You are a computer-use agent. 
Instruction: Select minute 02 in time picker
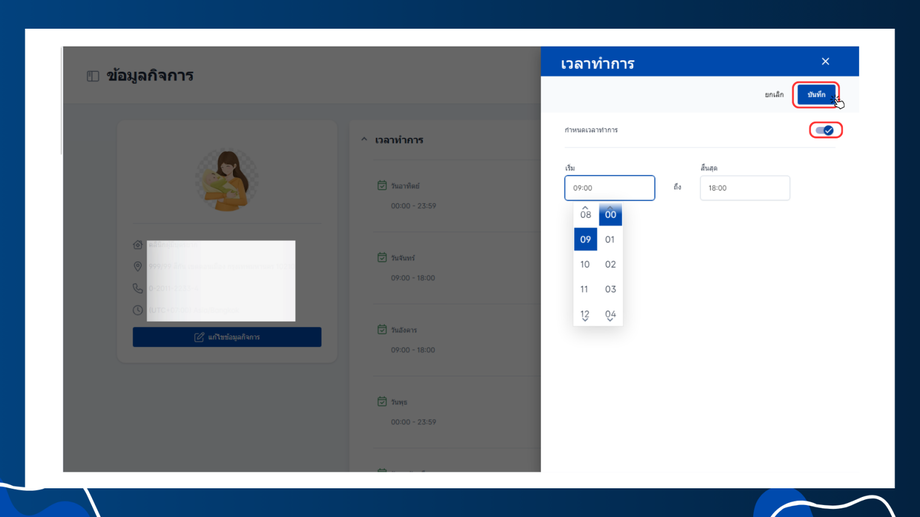610,265
